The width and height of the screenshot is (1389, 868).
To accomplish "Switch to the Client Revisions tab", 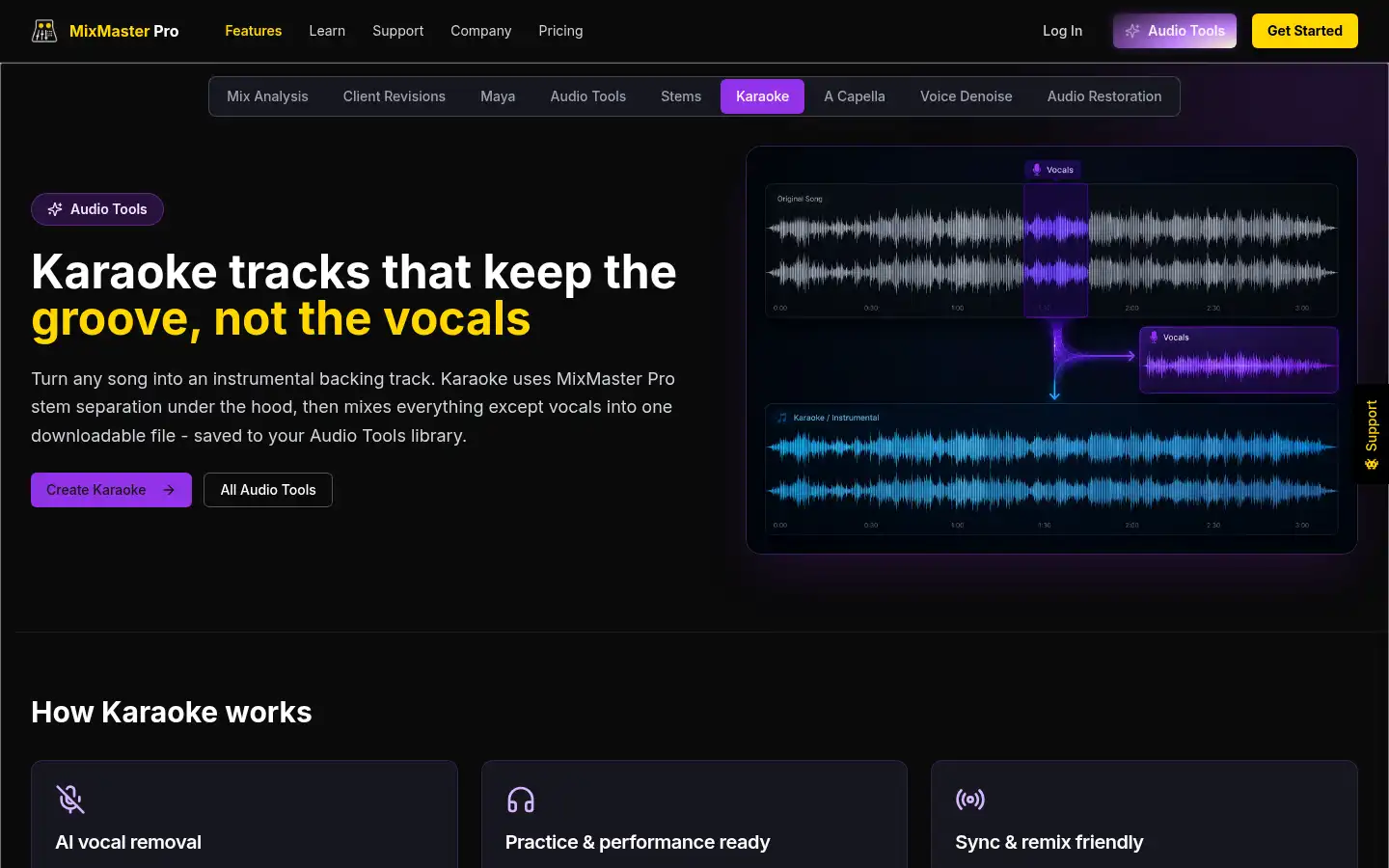I will [395, 96].
